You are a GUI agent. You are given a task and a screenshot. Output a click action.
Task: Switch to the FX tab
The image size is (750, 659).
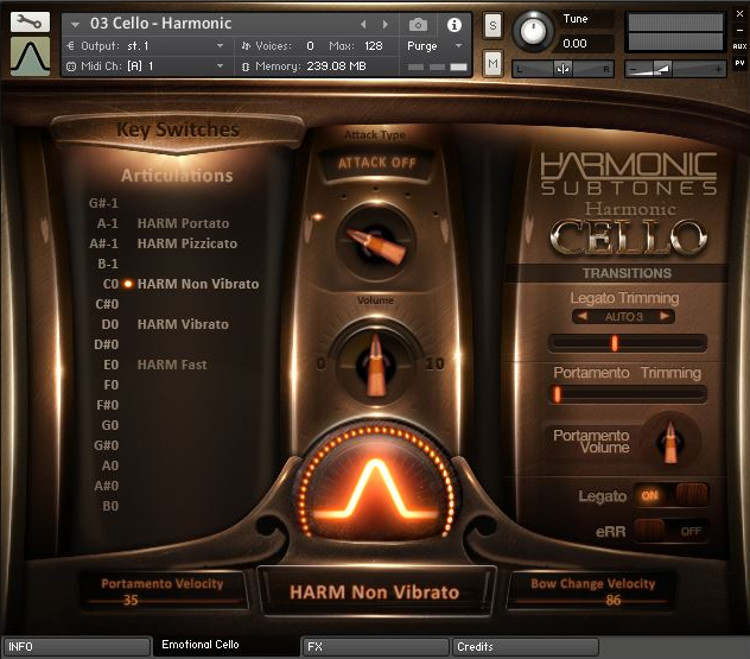[375, 647]
